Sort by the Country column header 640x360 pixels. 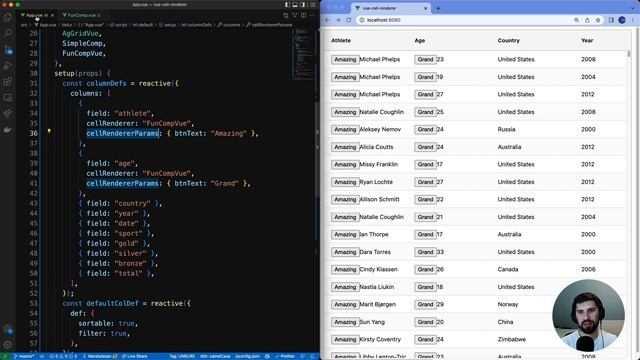pyautogui.click(x=509, y=40)
